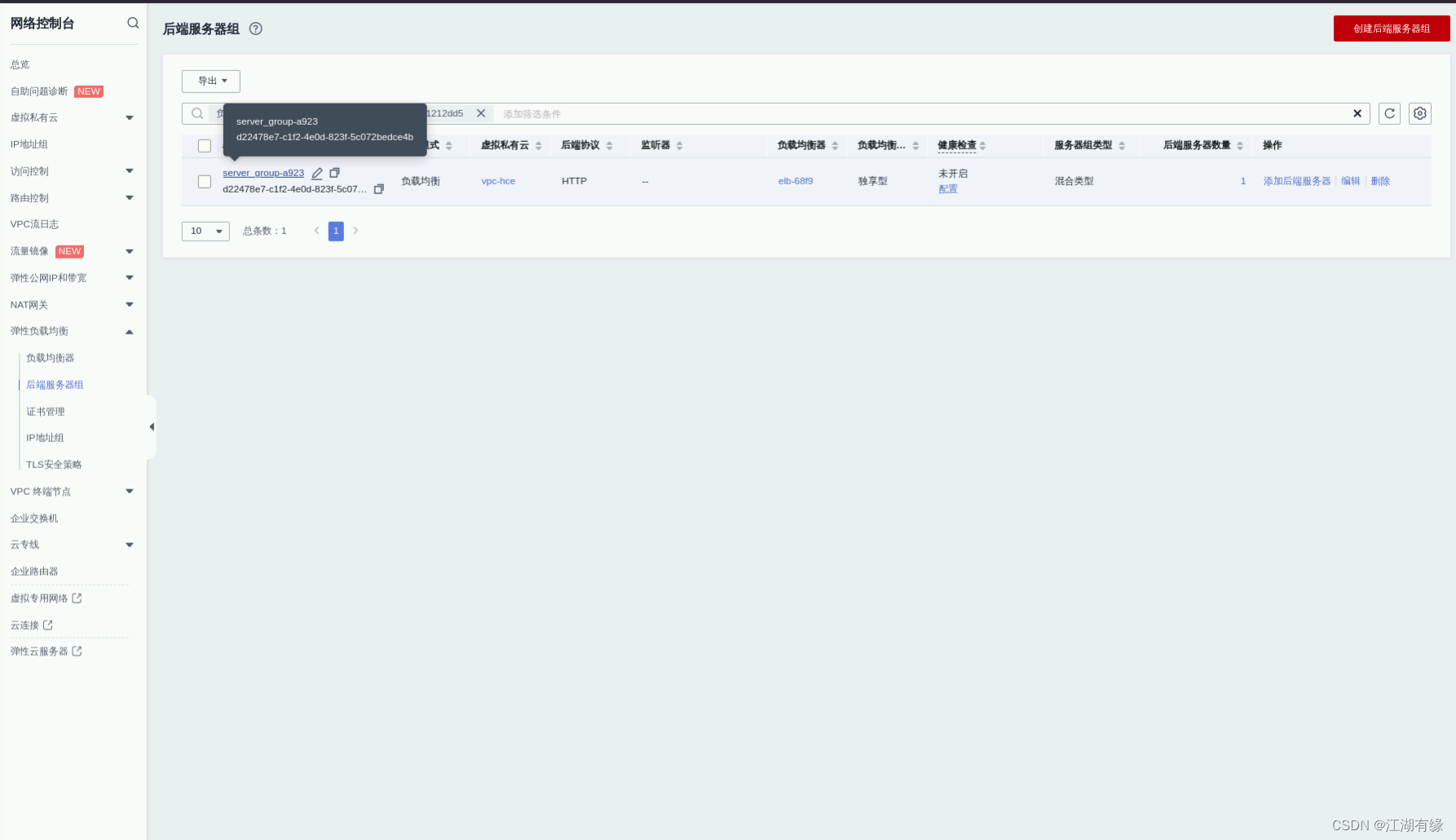The height and width of the screenshot is (840, 1456).
Task: Sort by 服务器组类型 column
Action: [x=1122, y=146]
